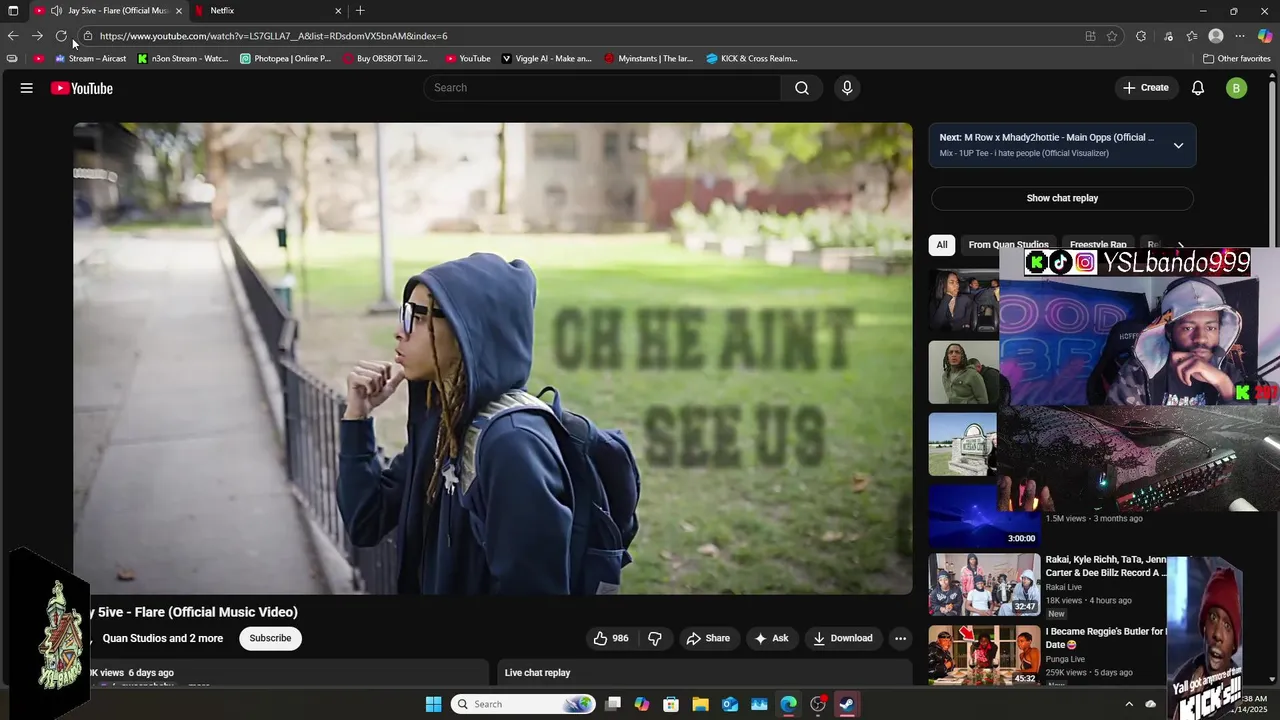Expand the Next: M Row playlist panel
Screen dimensions: 1280x720
click(1178, 145)
